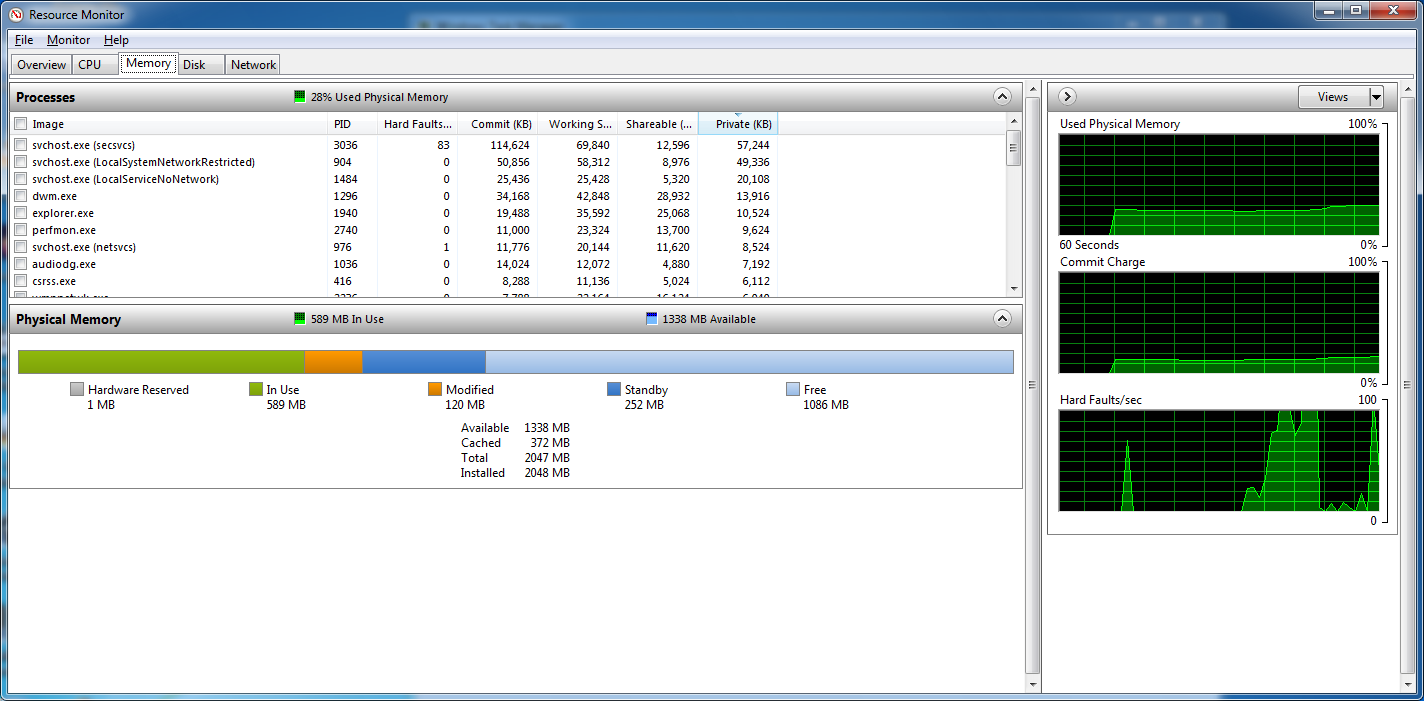The width and height of the screenshot is (1424, 701).
Task: Click the Installed 2048 MB value
Action: click(x=547, y=473)
